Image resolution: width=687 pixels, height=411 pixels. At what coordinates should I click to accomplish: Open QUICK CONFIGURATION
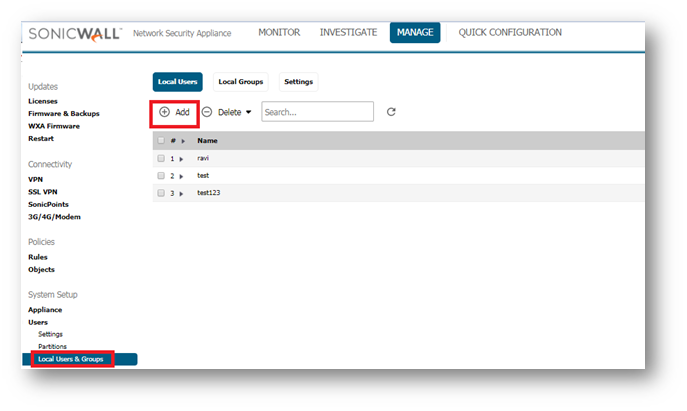pos(510,33)
